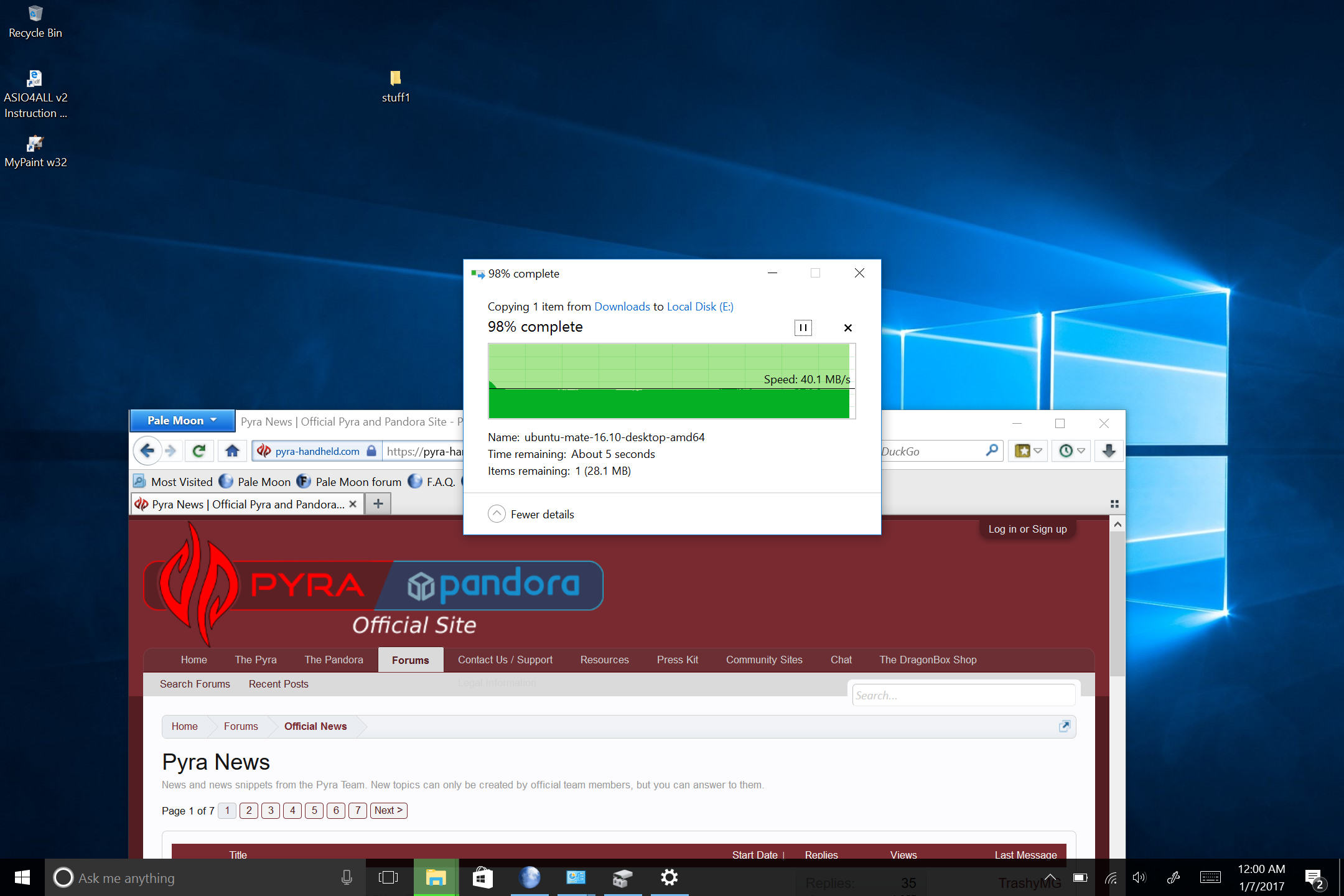Open the Pale Moon application menu dropdown
1344x896 pixels.
[x=182, y=421]
